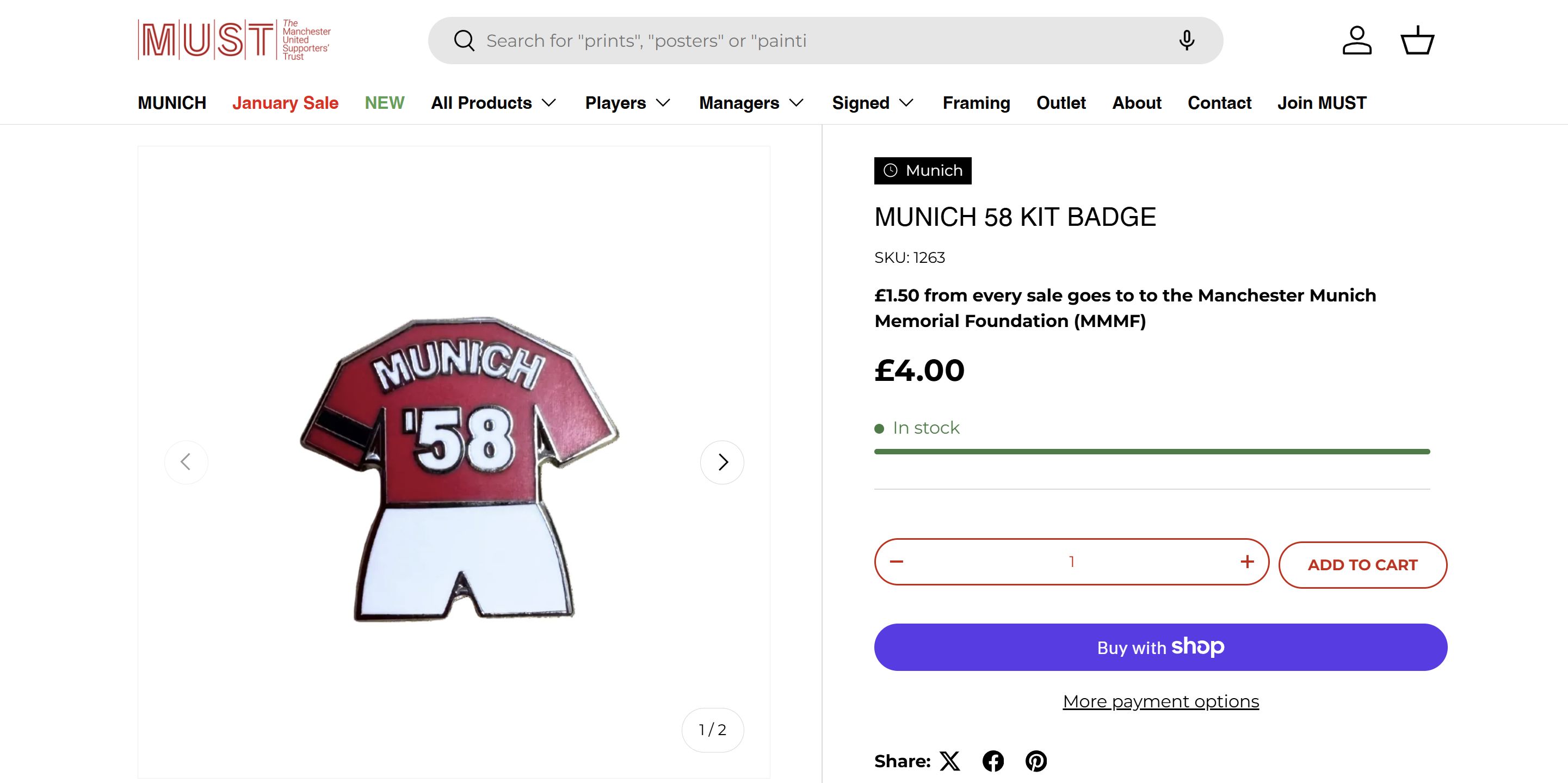Expand the Players dropdown
This screenshot has height=783, width=1568.
(627, 103)
